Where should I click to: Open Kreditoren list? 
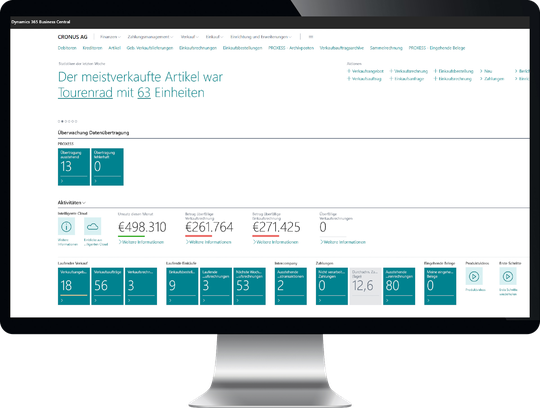coord(93,48)
